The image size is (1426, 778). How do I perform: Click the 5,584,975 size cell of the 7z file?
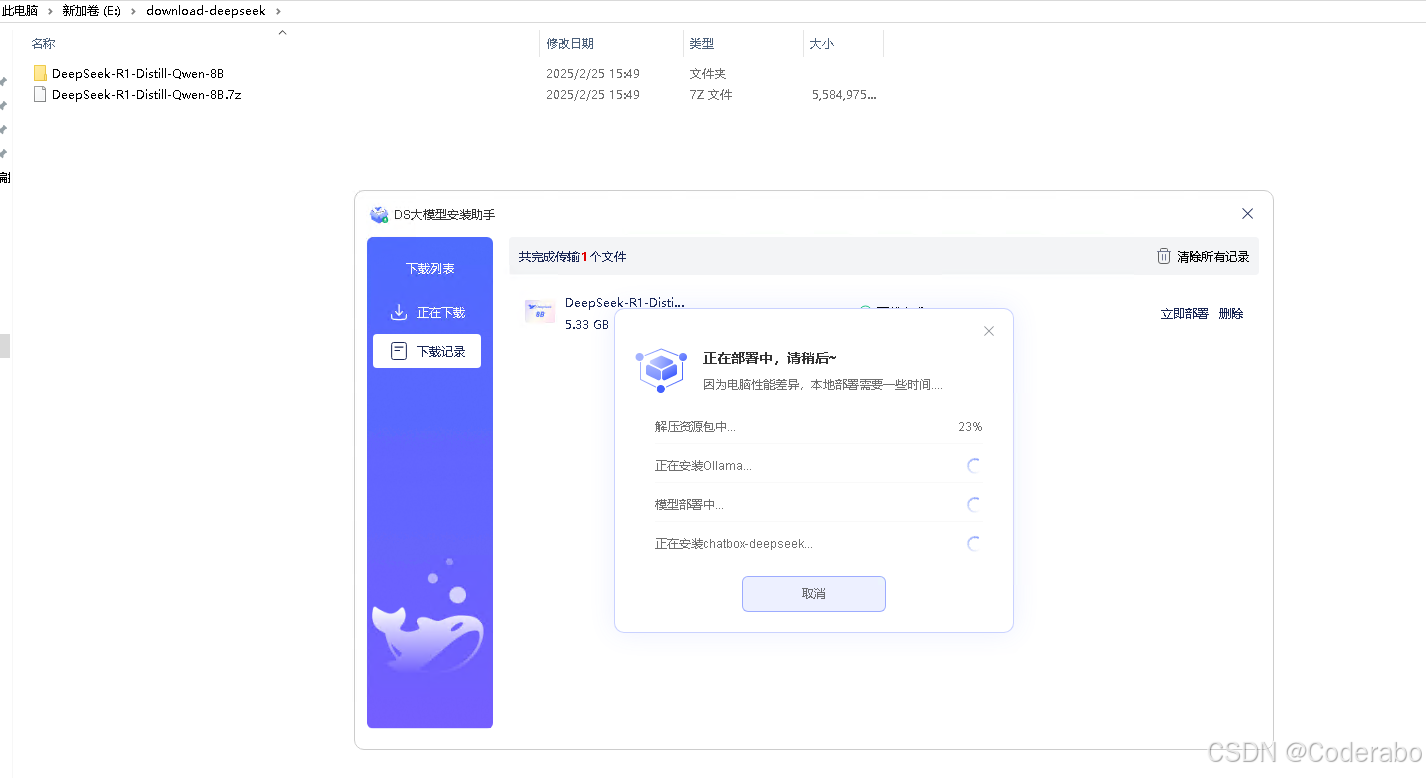(845, 95)
